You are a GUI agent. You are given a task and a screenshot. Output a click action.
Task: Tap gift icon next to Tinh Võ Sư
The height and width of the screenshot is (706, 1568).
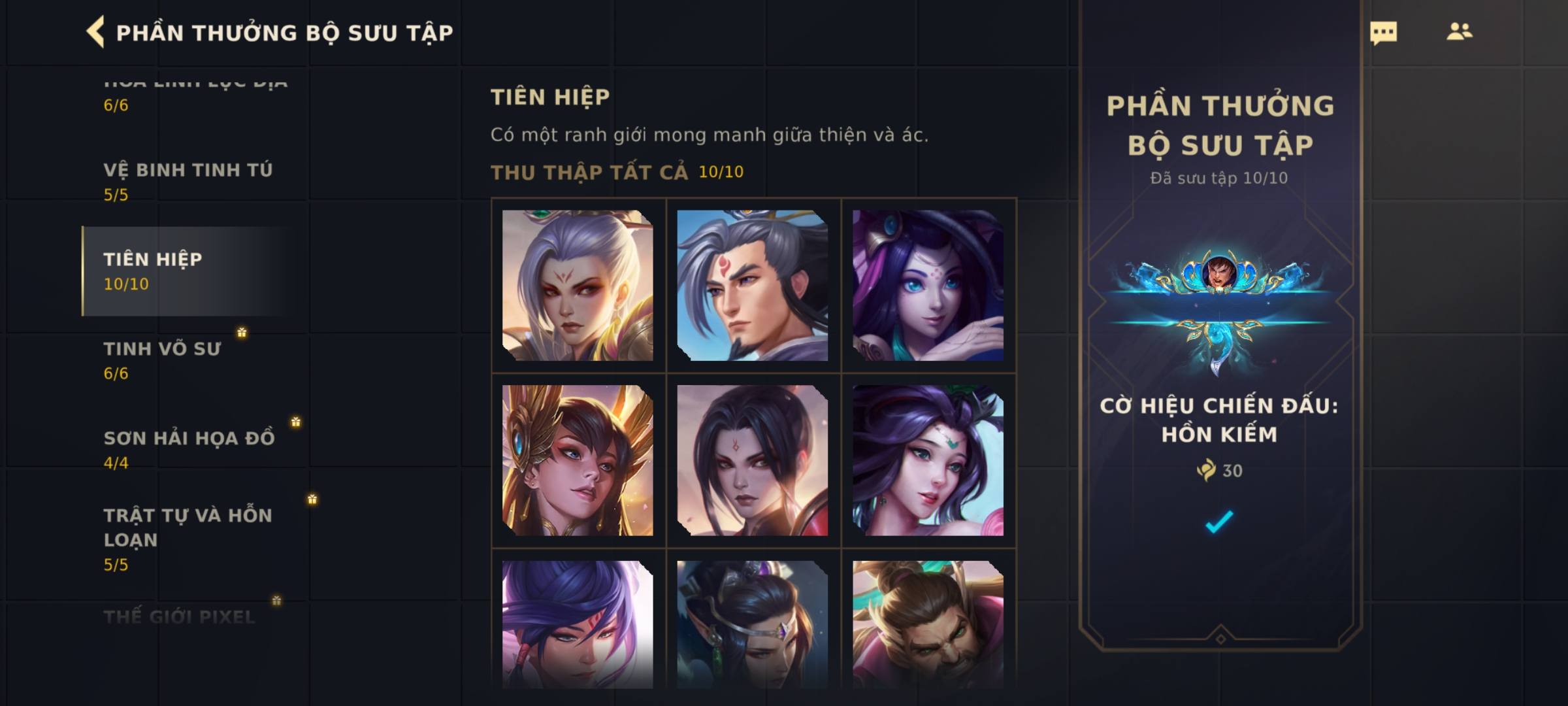[242, 333]
